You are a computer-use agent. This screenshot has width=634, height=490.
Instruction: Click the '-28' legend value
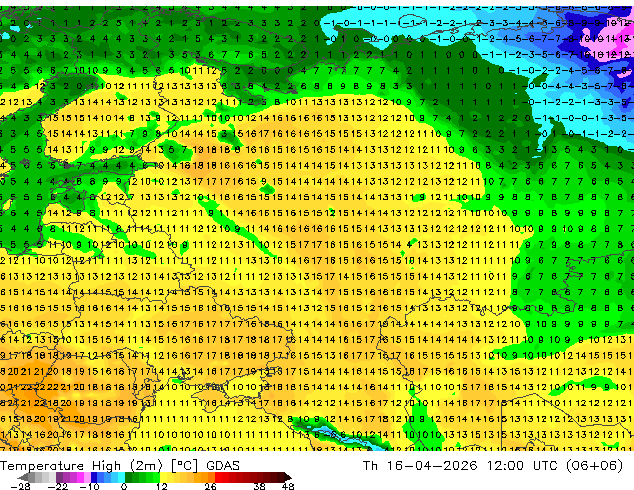click(x=20, y=486)
